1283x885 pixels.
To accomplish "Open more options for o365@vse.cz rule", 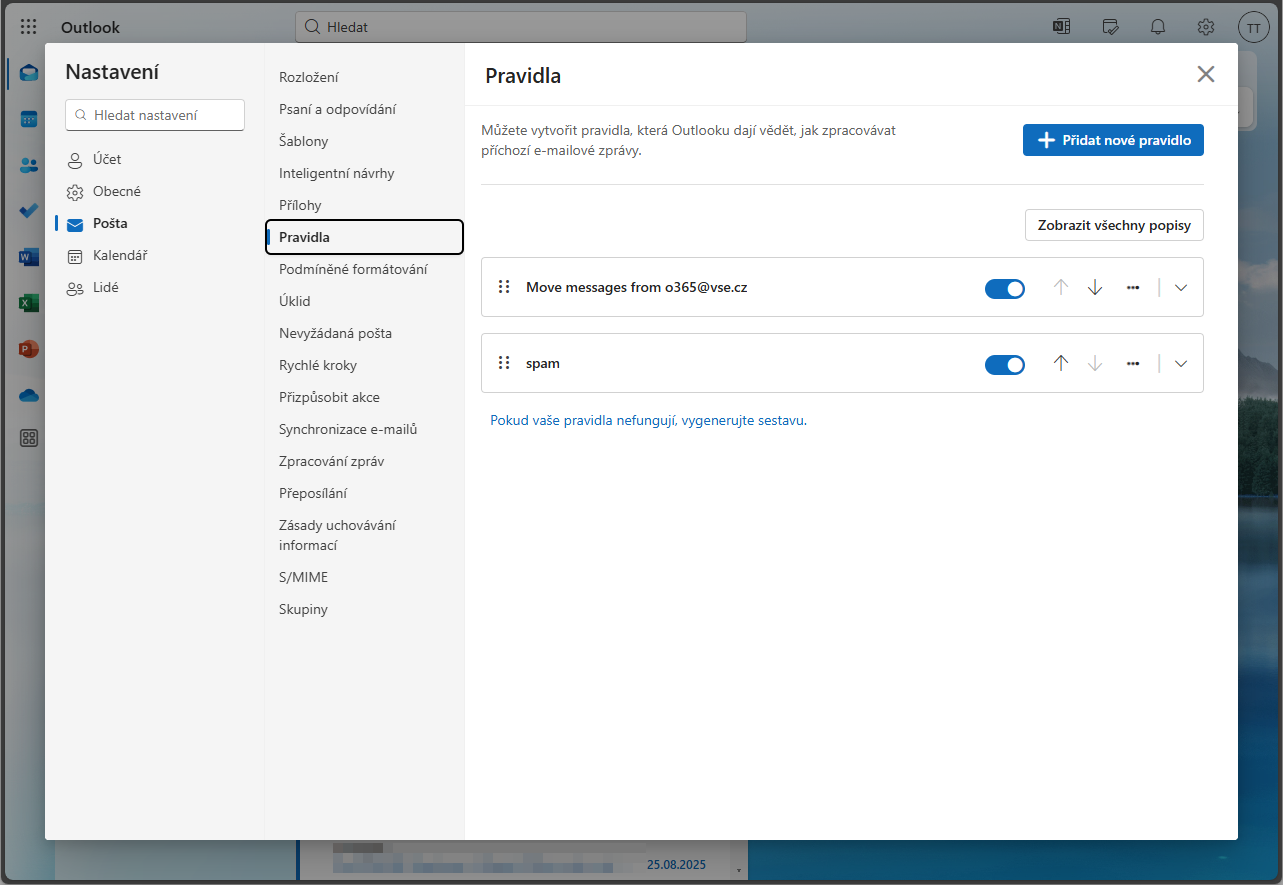I will click(1133, 288).
